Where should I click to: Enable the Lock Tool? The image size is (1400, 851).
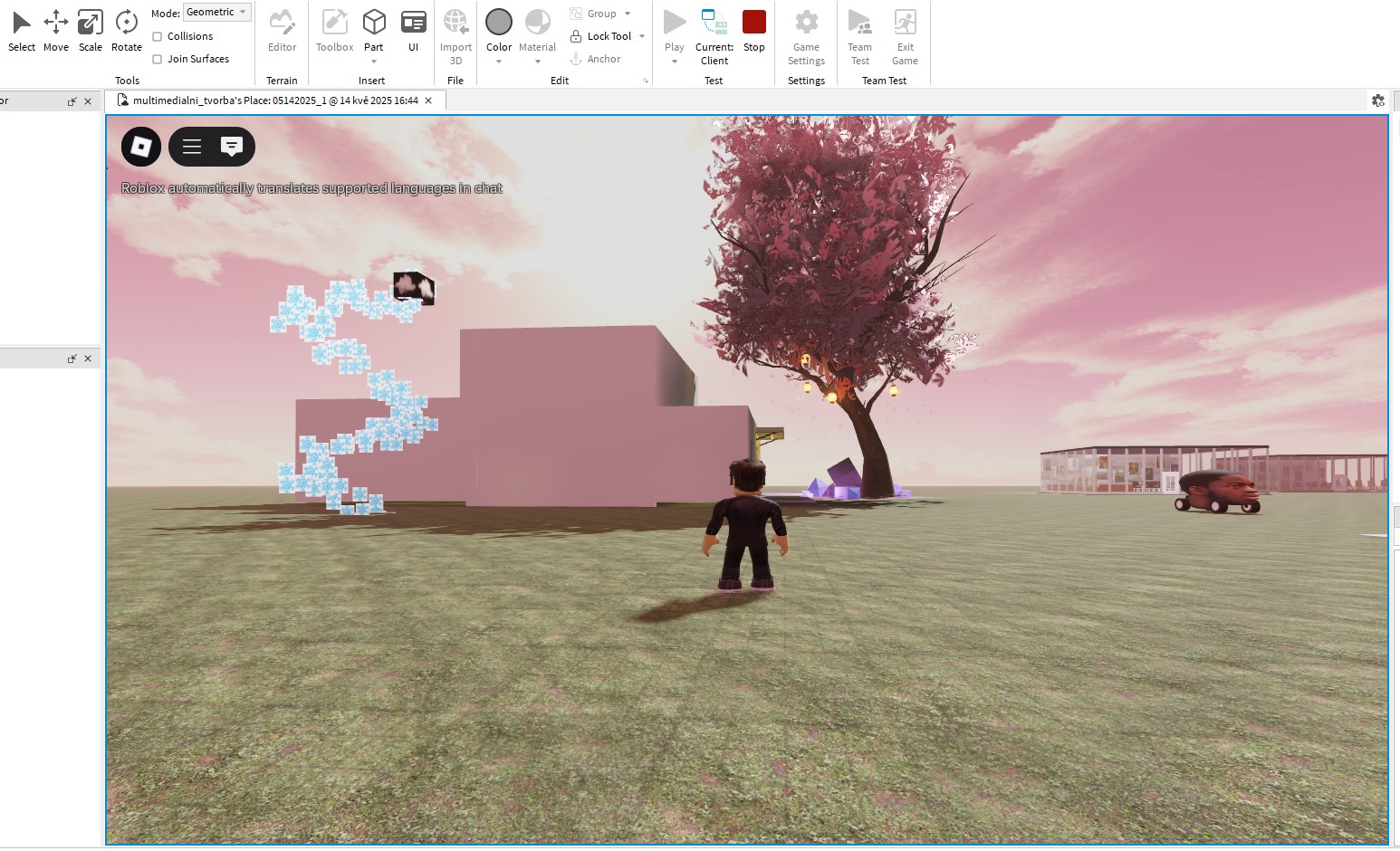click(601, 36)
